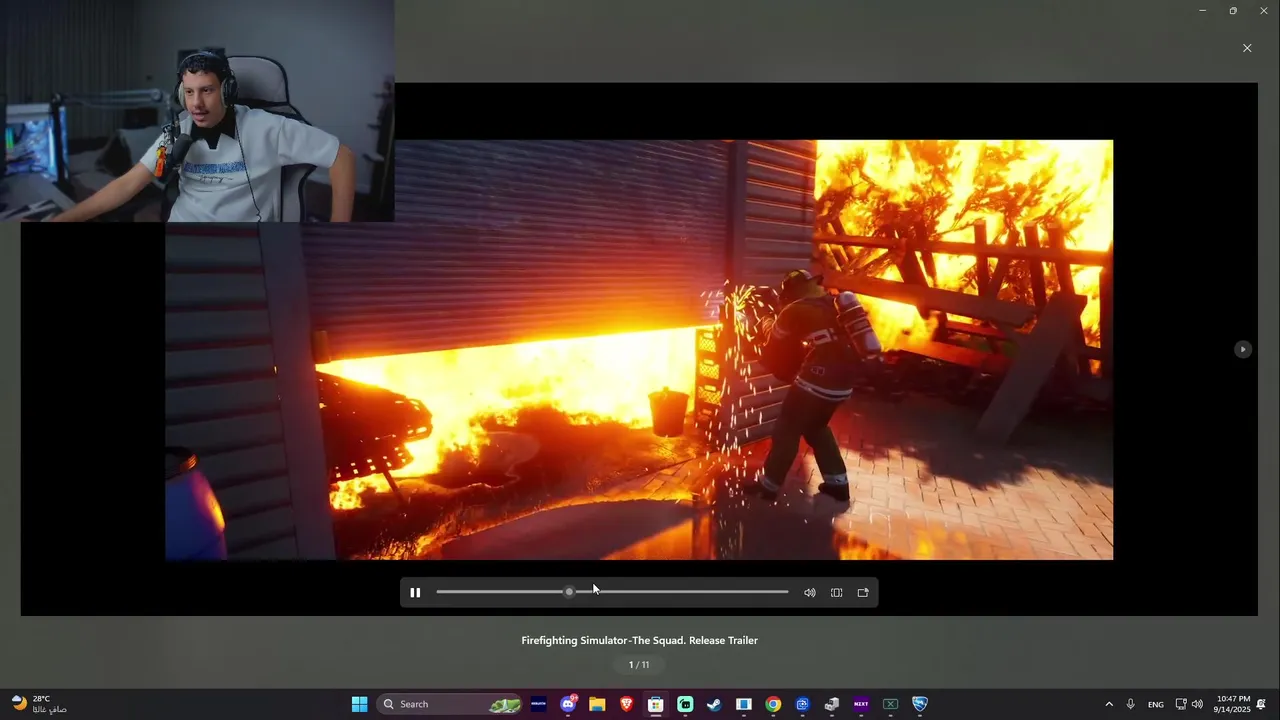Viewport: 1280px width, 720px height.
Task: Open the weather widget showing 28°C
Action: coord(40,704)
